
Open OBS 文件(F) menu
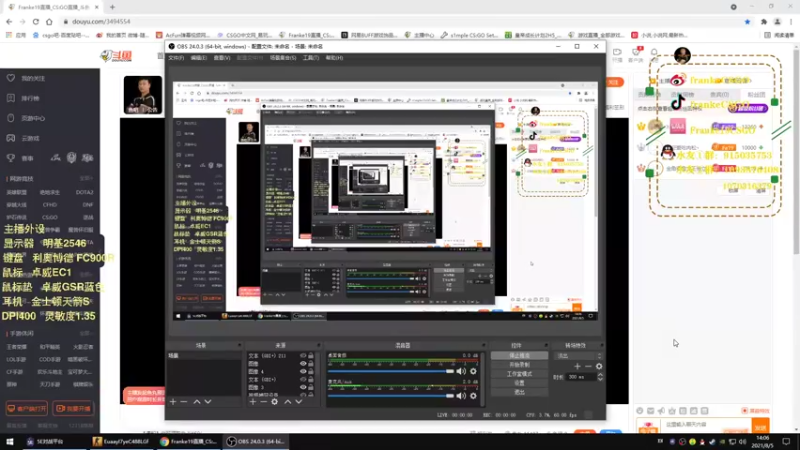[x=176, y=58]
